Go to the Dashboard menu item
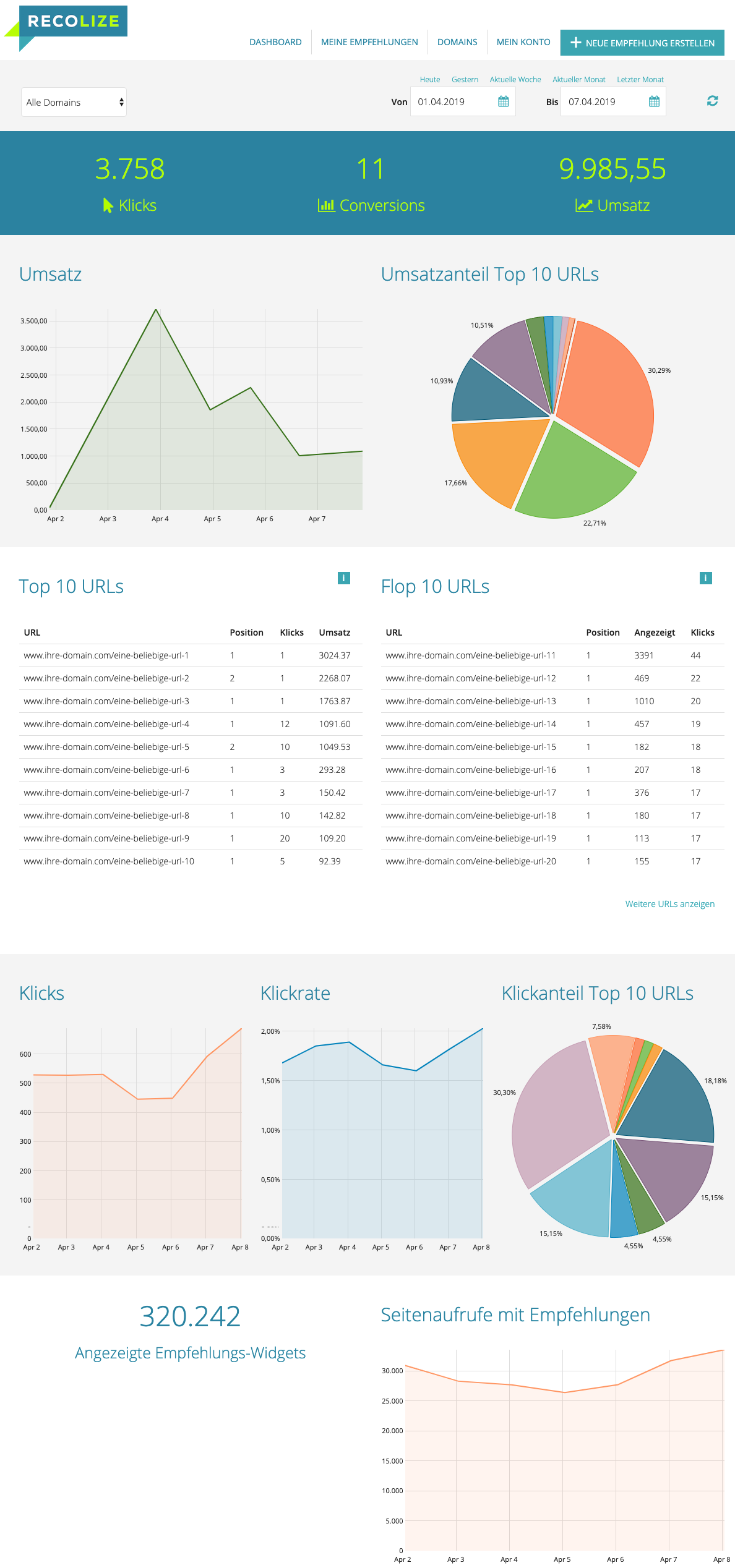Viewport: 735px width, 1568px height. point(275,42)
